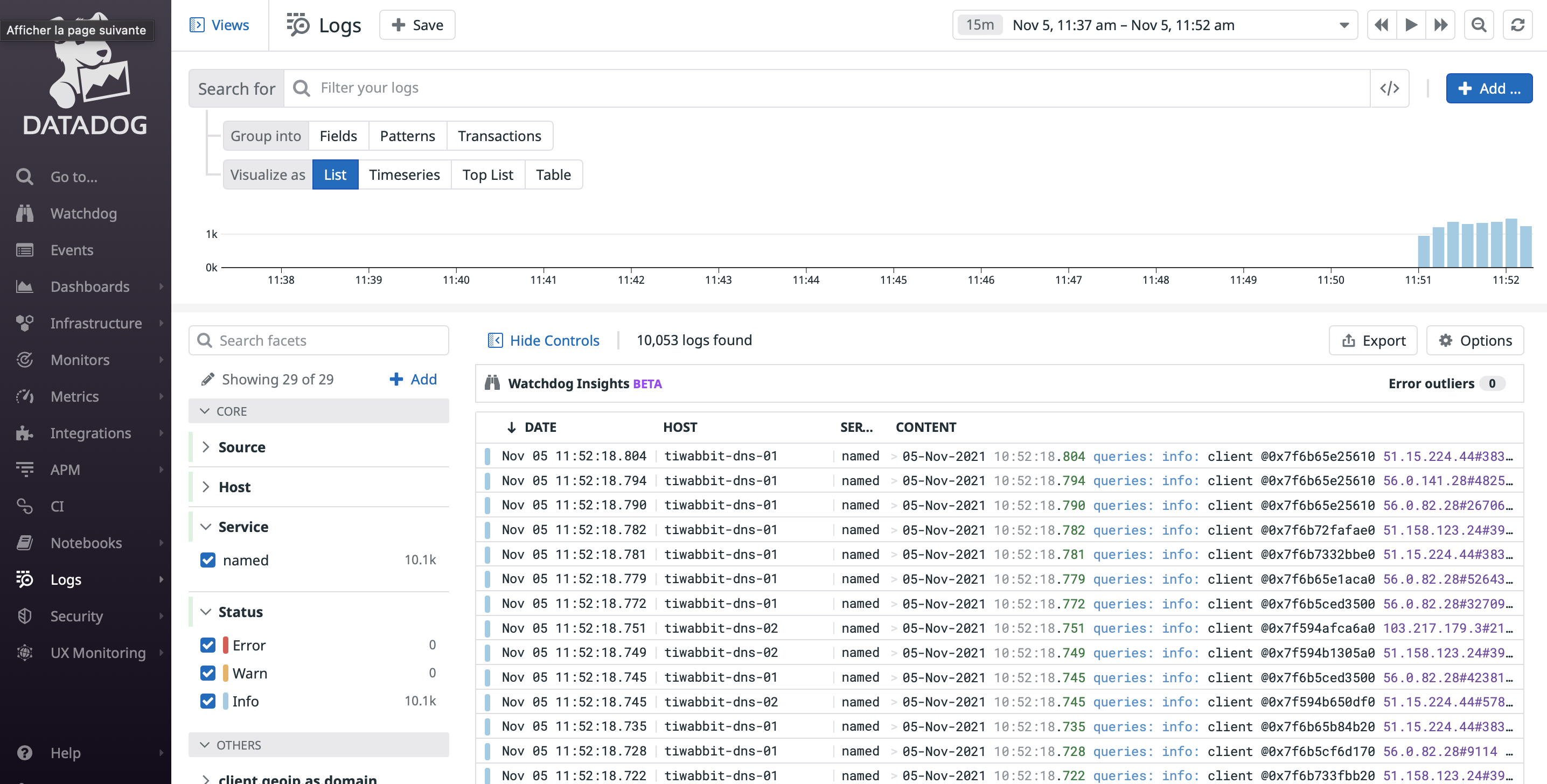Image resolution: width=1547 pixels, height=784 pixels.
Task: Visualize as Timeseries
Action: (x=405, y=174)
